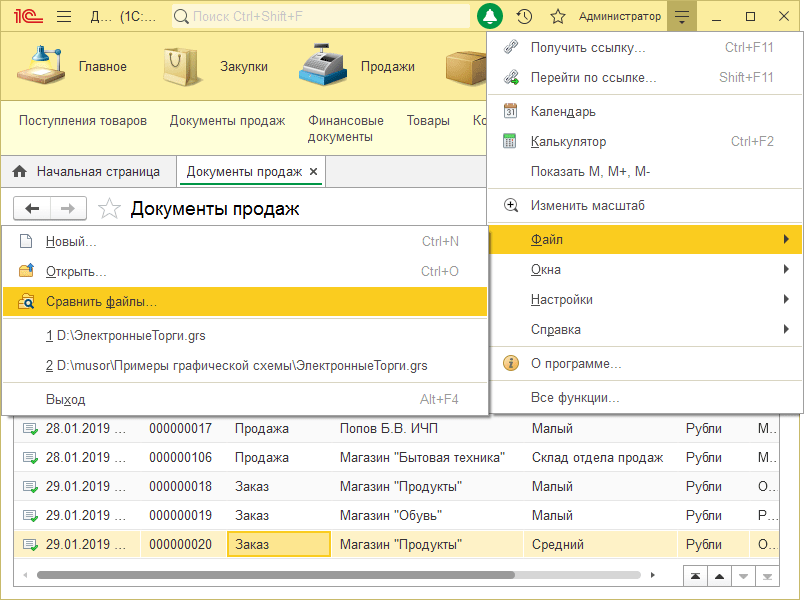Expand the Настройки submenu

tap(645, 299)
